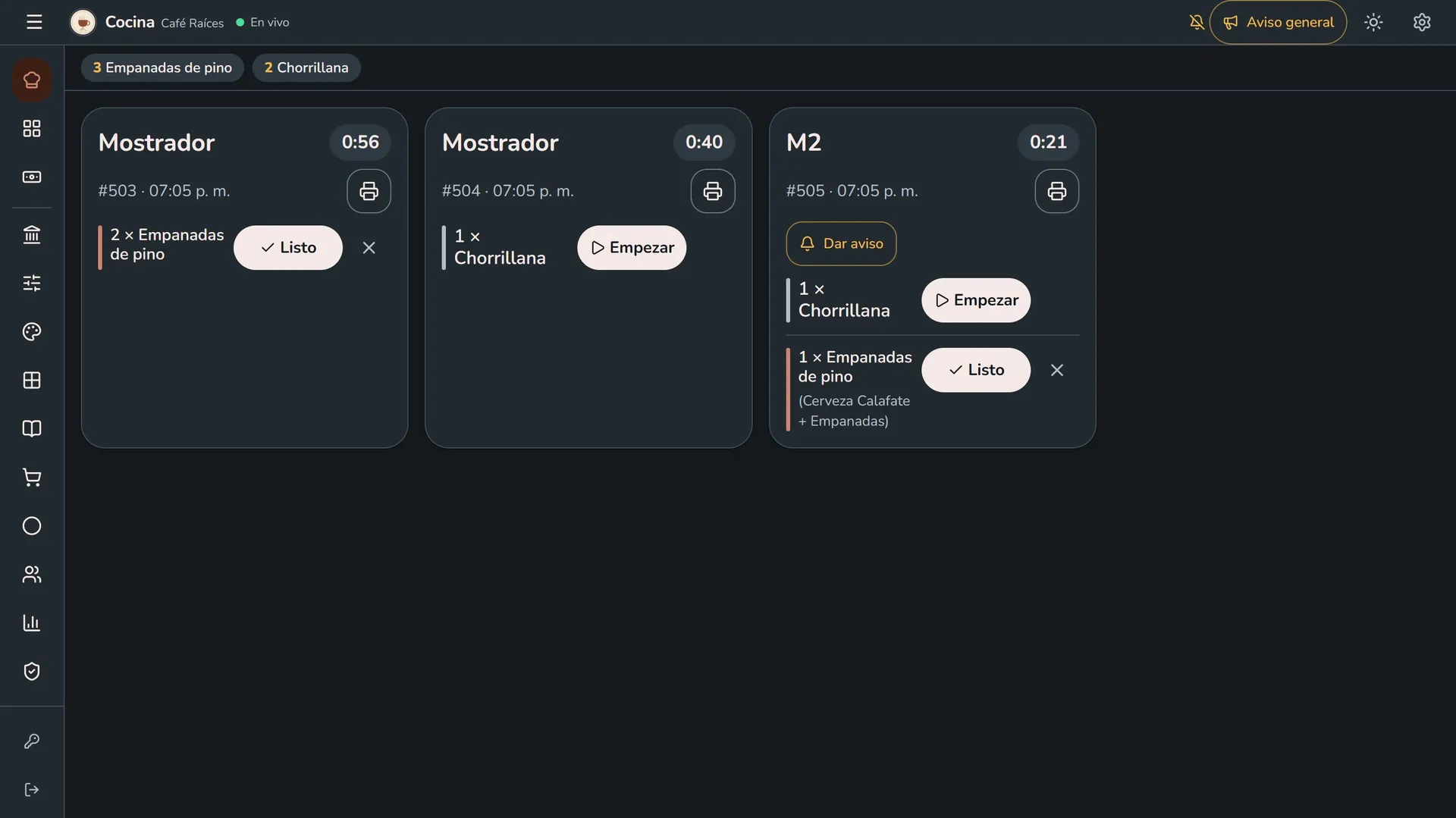Open settings gear
The image size is (1456, 818).
pyautogui.click(x=1422, y=22)
